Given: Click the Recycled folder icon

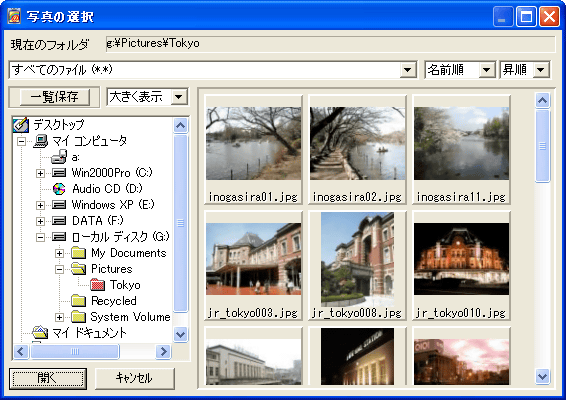Looking at the screenshot, I should pyautogui.click(x=78, y=300).
